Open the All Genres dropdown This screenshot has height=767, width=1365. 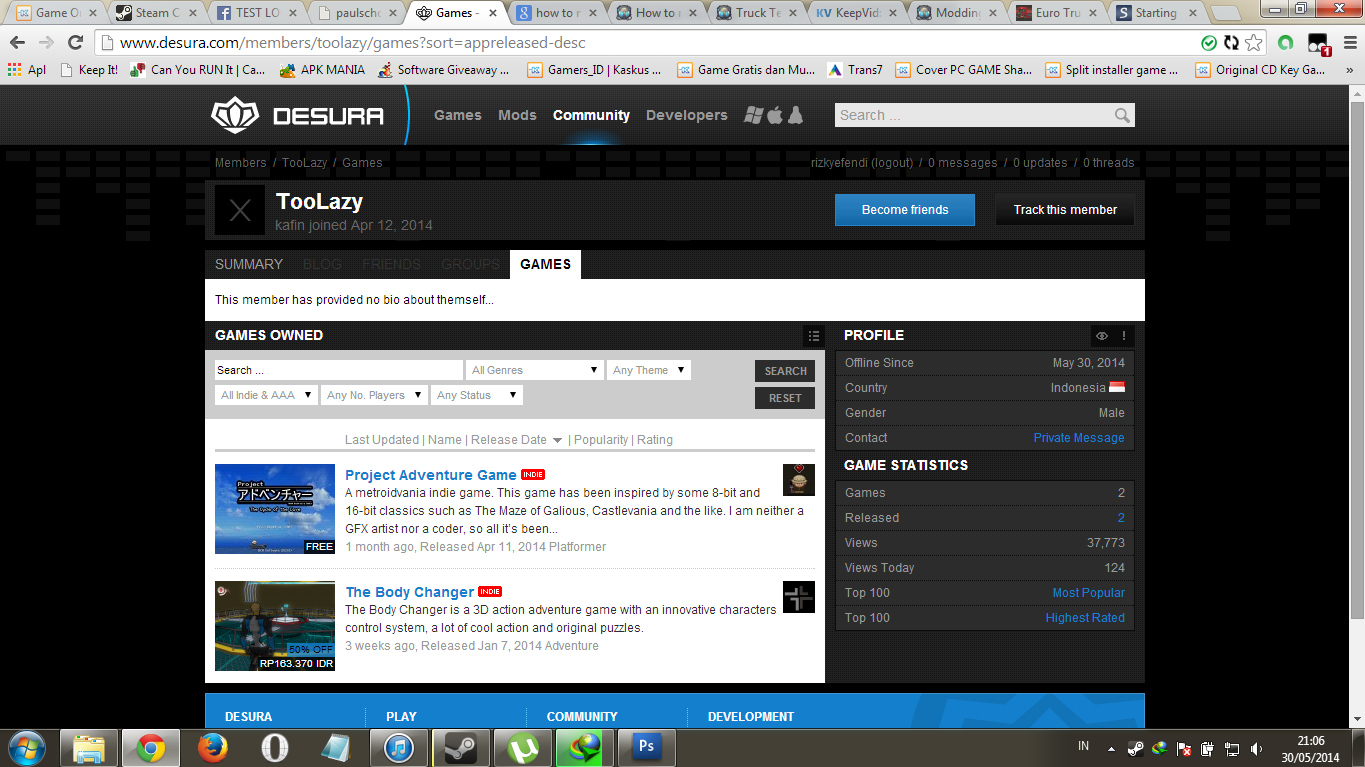pyautogui.click(x=535, y=370)
